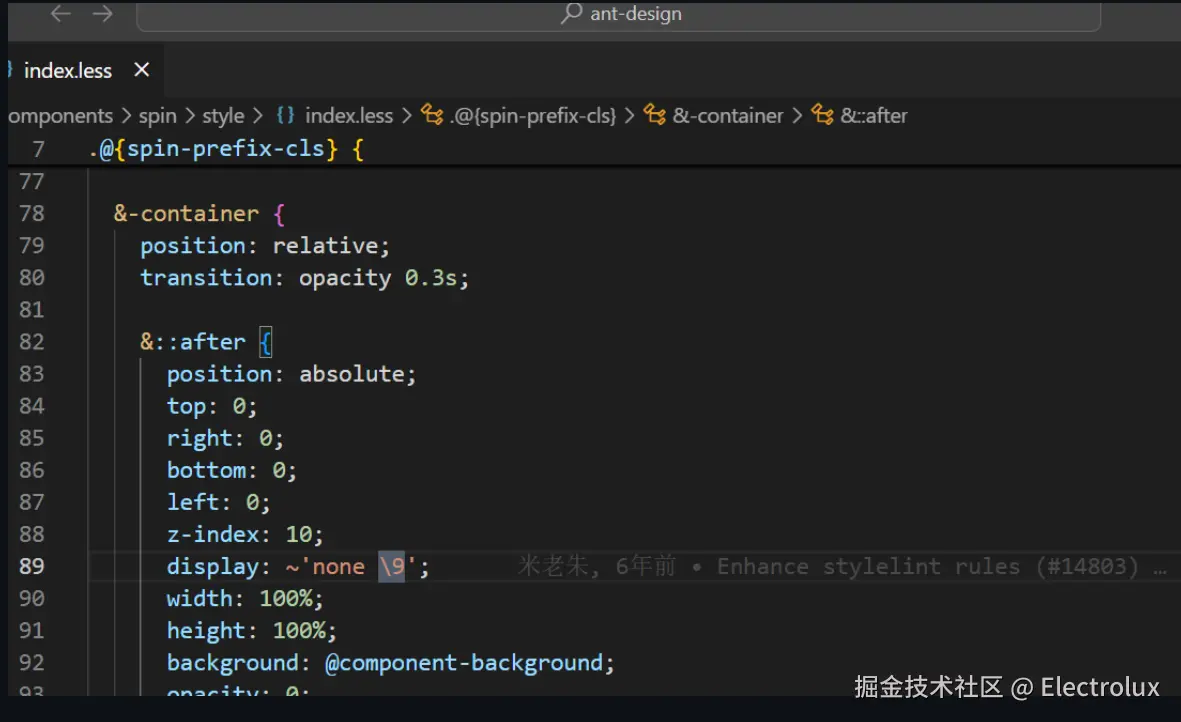Image resolution: width=1181 pixels, height=722 pixels.
Task: Switch to the index.less tab
Action: click(x=68, y=71)
